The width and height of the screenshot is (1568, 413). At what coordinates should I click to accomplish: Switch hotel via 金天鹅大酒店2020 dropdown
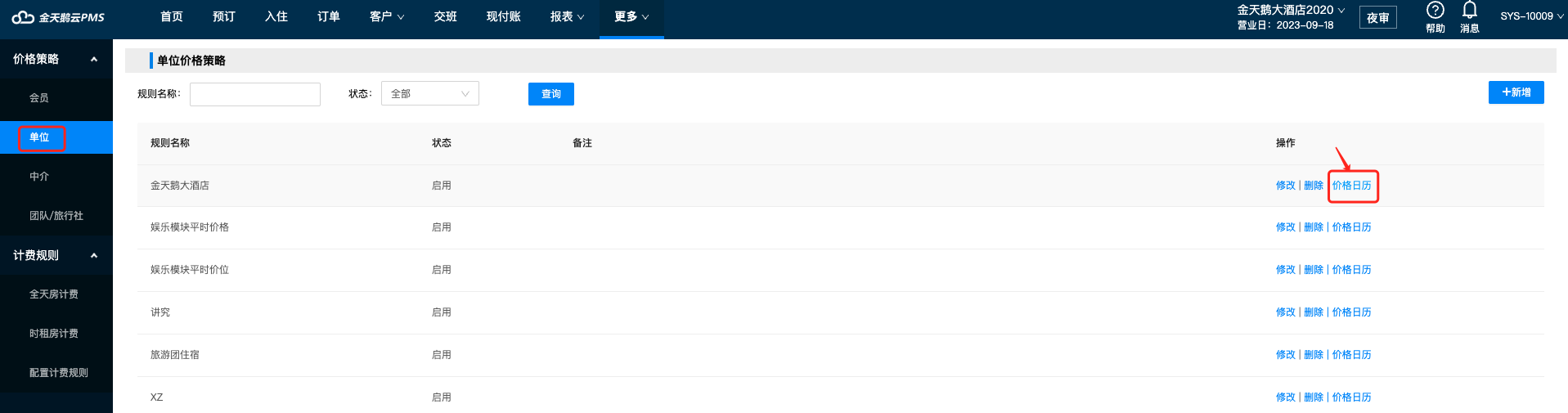[1291, 10]
